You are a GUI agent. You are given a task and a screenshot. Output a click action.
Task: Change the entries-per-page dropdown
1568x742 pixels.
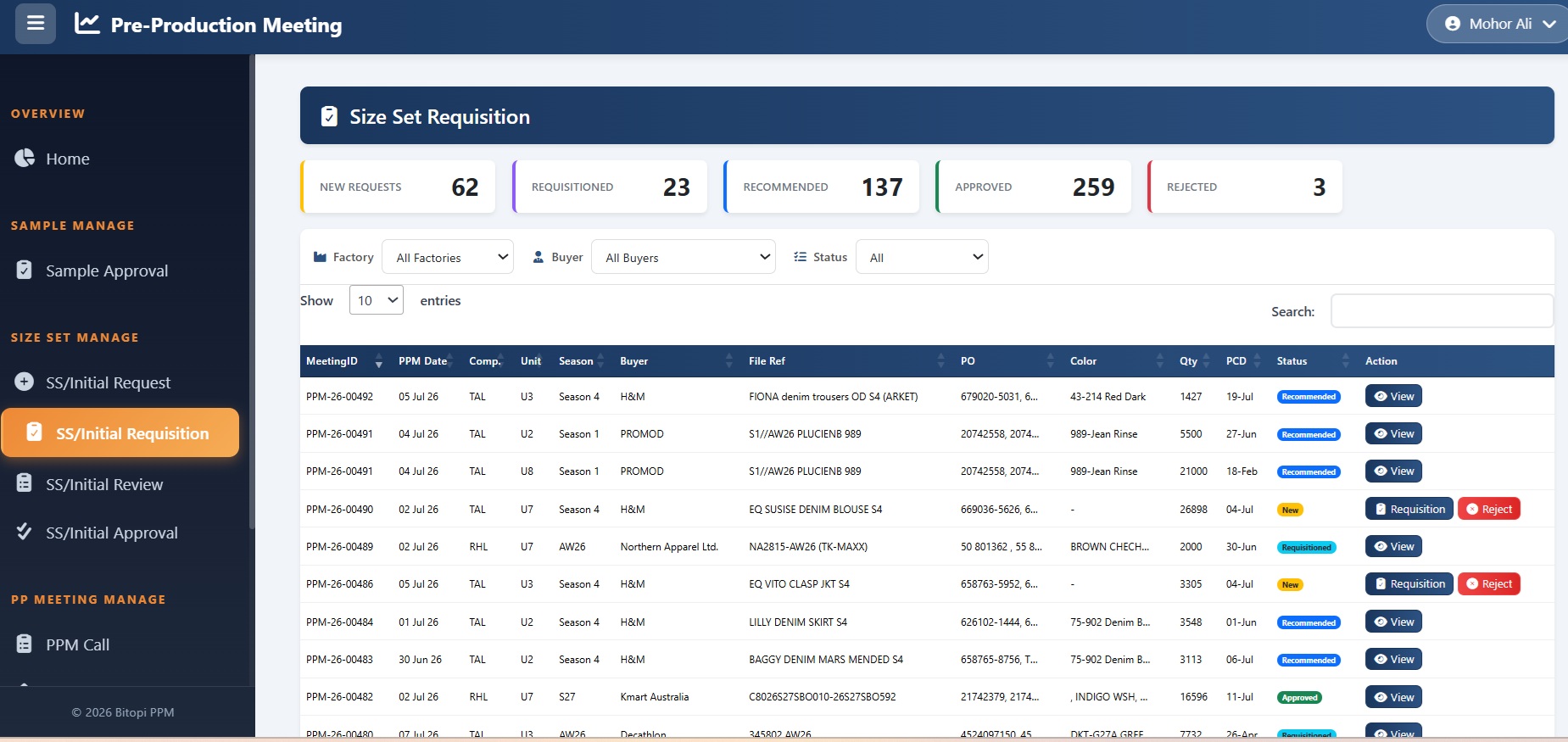377,300
